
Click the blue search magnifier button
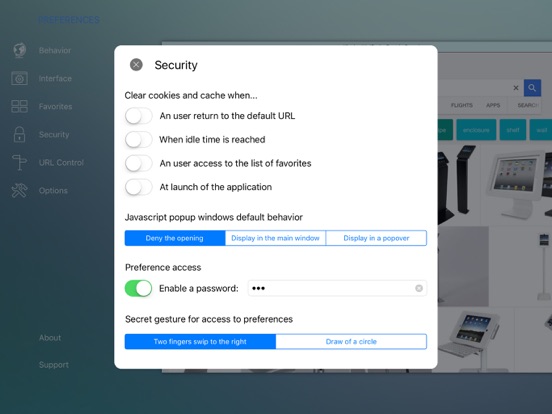point(532,88)
